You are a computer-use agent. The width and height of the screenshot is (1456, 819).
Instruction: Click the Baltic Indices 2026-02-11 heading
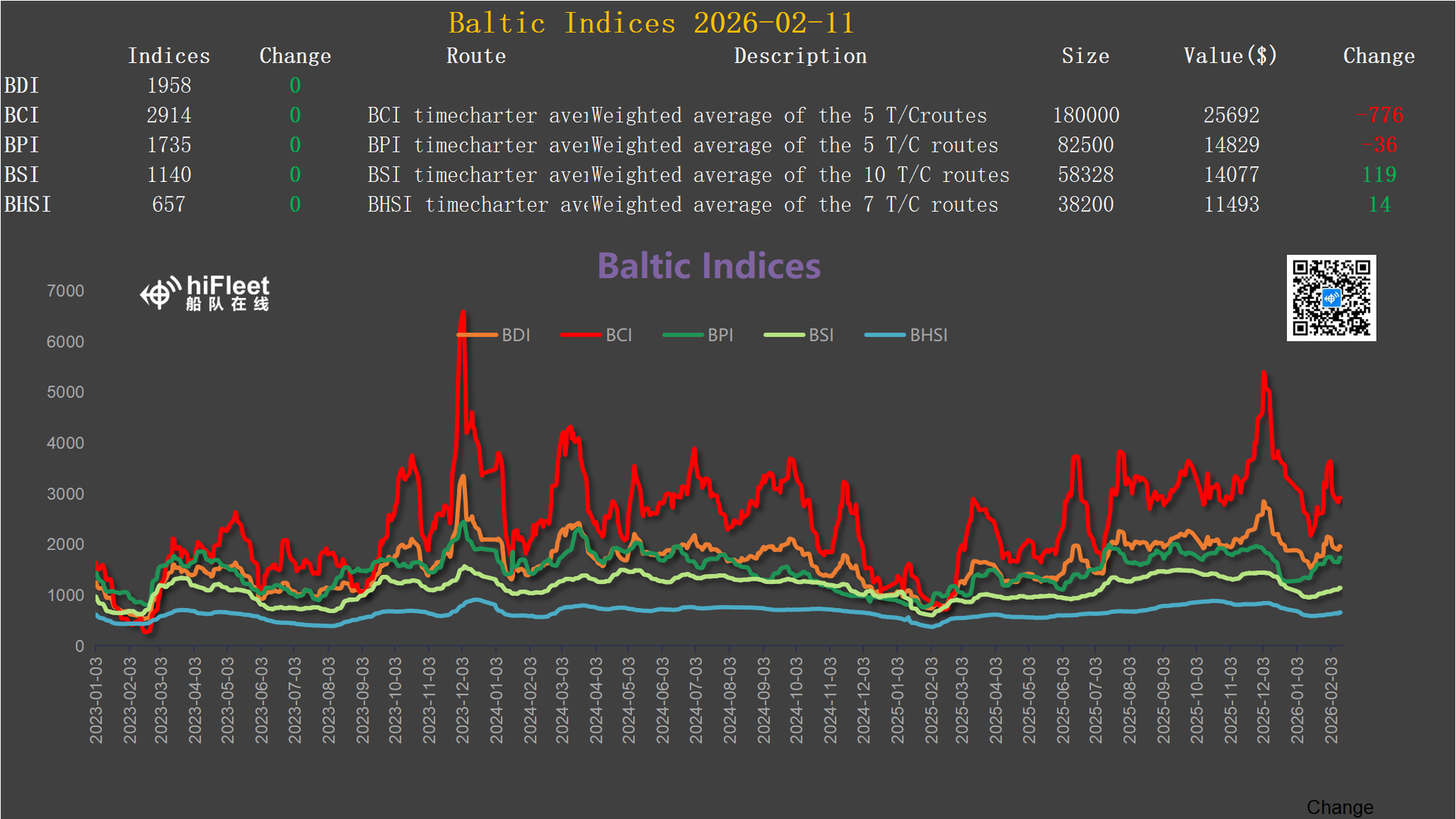tap(651, 23)
